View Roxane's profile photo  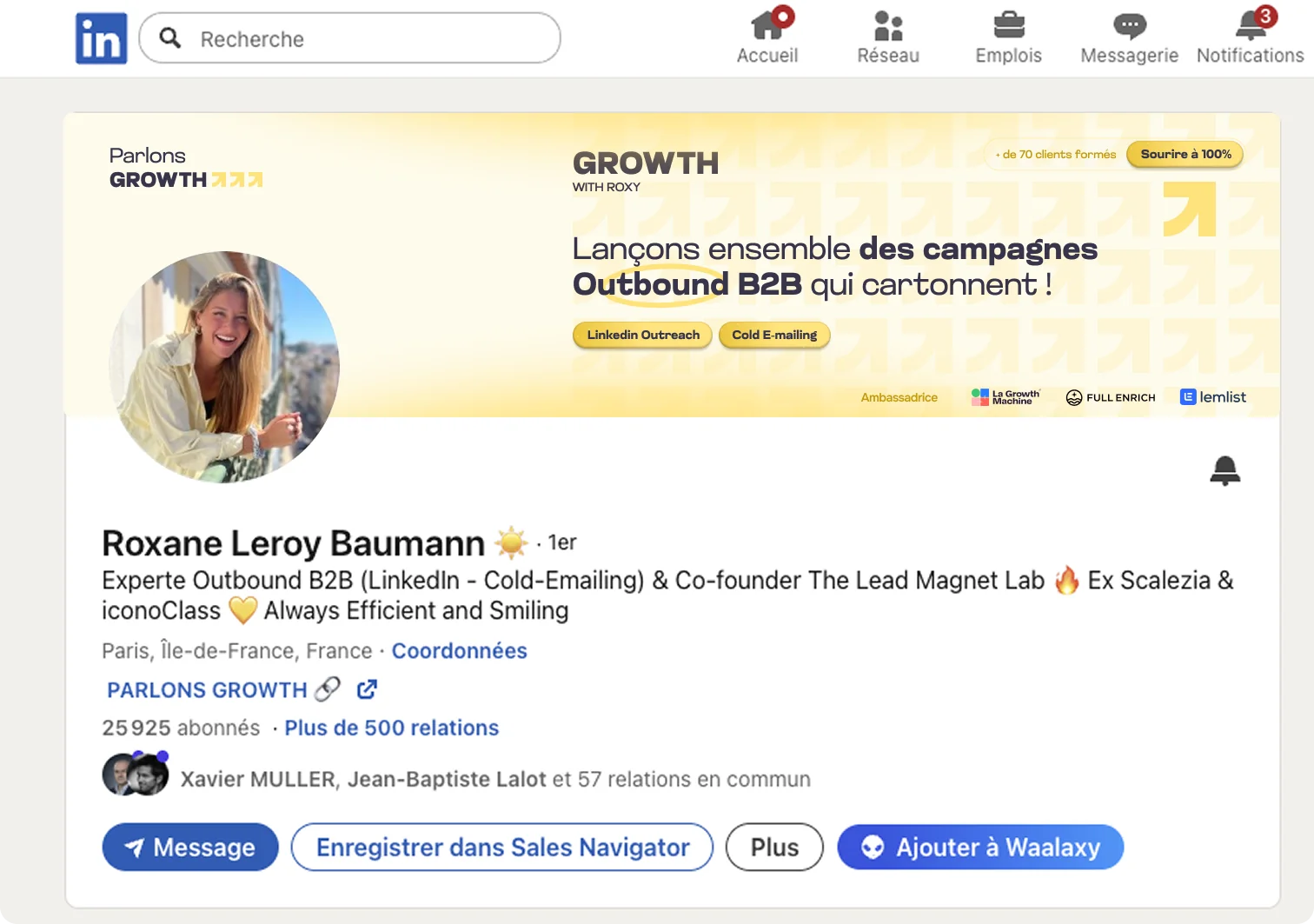click(x=224, y=367)
